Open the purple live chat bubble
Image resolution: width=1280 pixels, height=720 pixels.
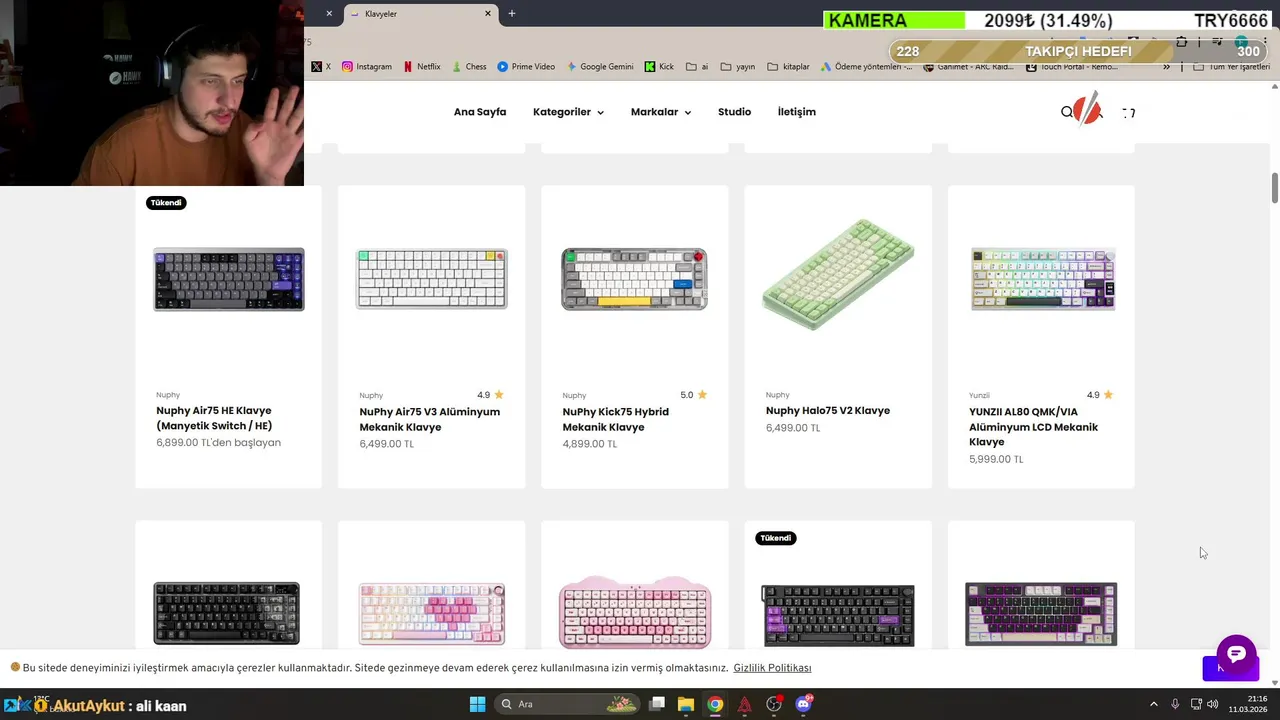[x=1236, y=654]
